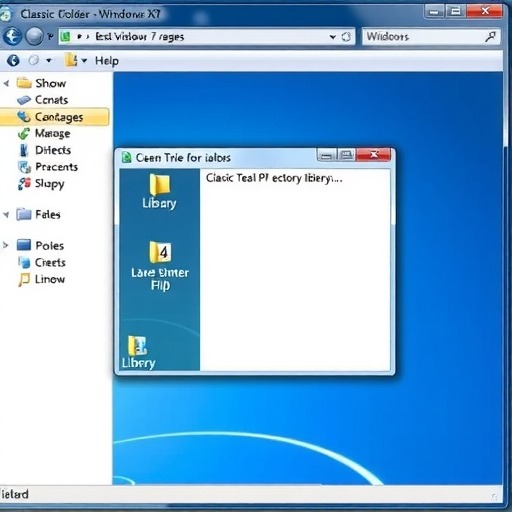This screenshot has height=512, width=512.
Task: Select 'Manage' in the sidebar
Action: (53, 133)
